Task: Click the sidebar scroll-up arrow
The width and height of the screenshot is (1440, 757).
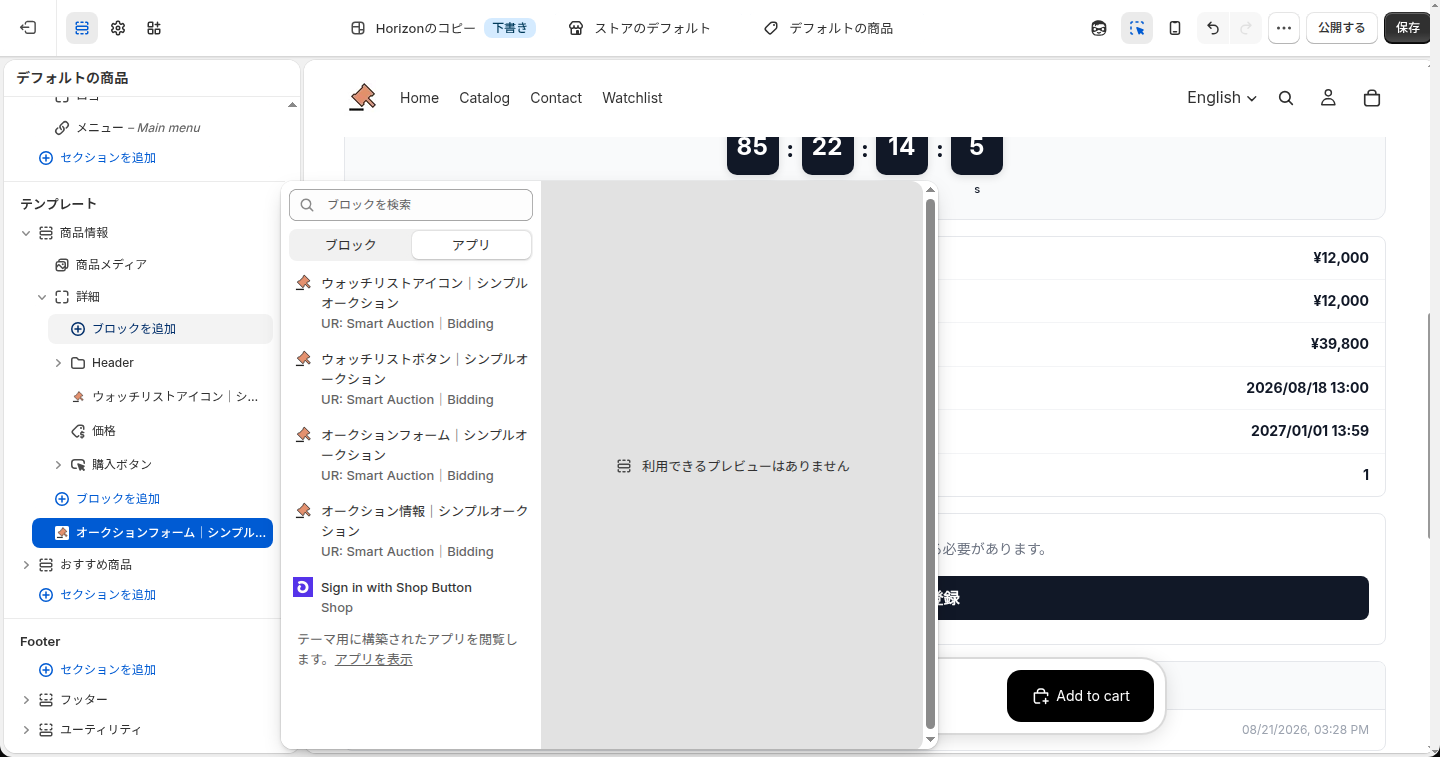Action: (x=292, y=105)
